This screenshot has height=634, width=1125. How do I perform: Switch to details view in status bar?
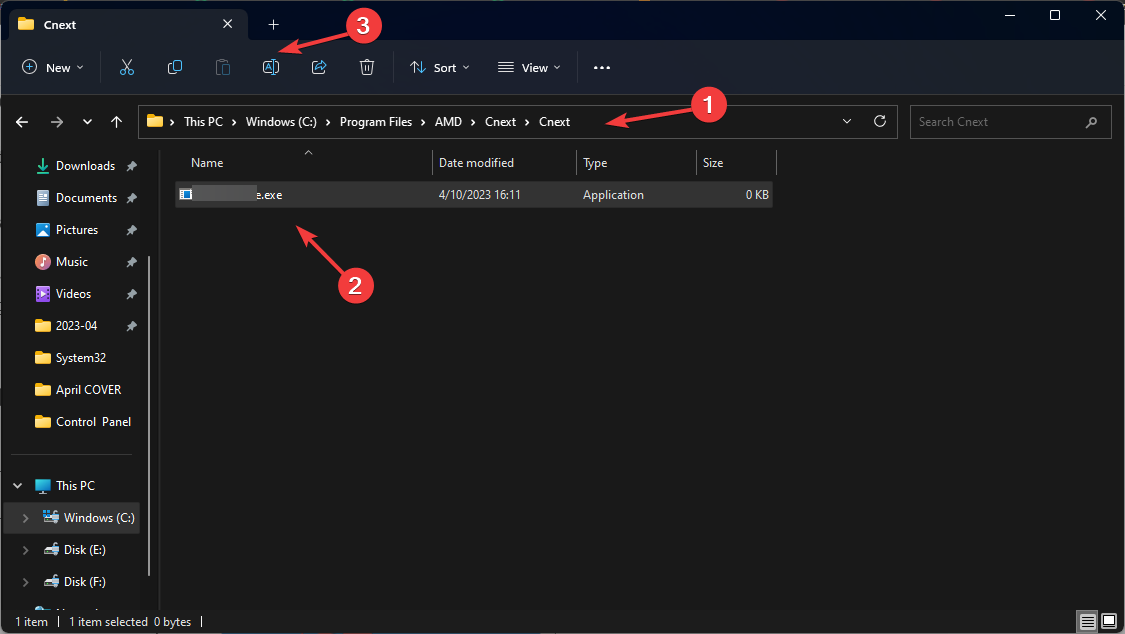1088,621
